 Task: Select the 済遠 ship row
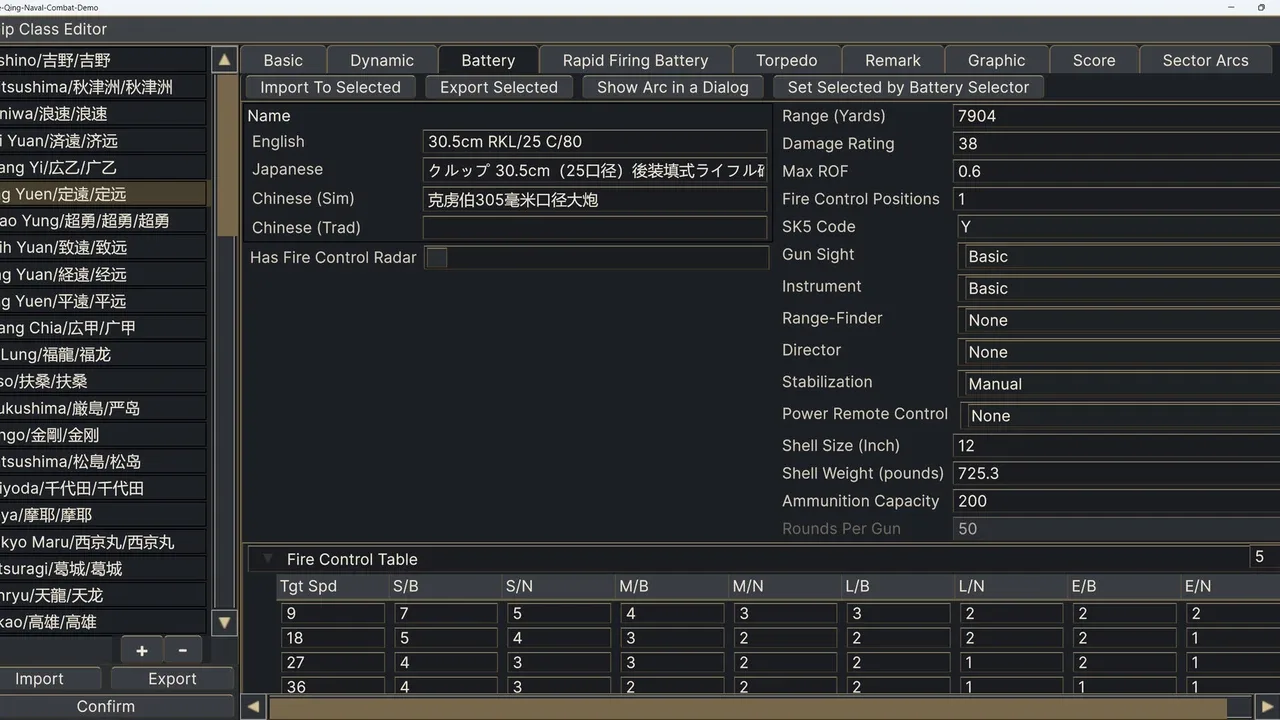[103, 141]
